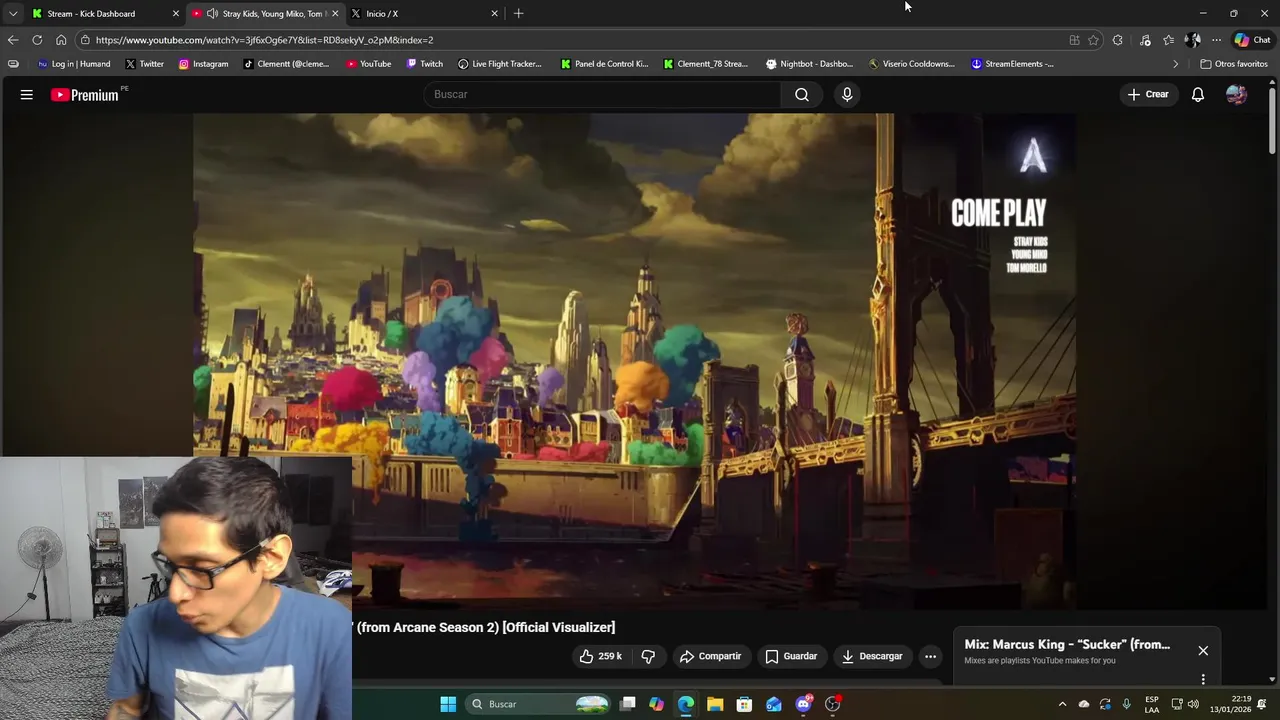Show more bookmarks chevron
The image size is (1280, 720).
[x=1176, y=64]
